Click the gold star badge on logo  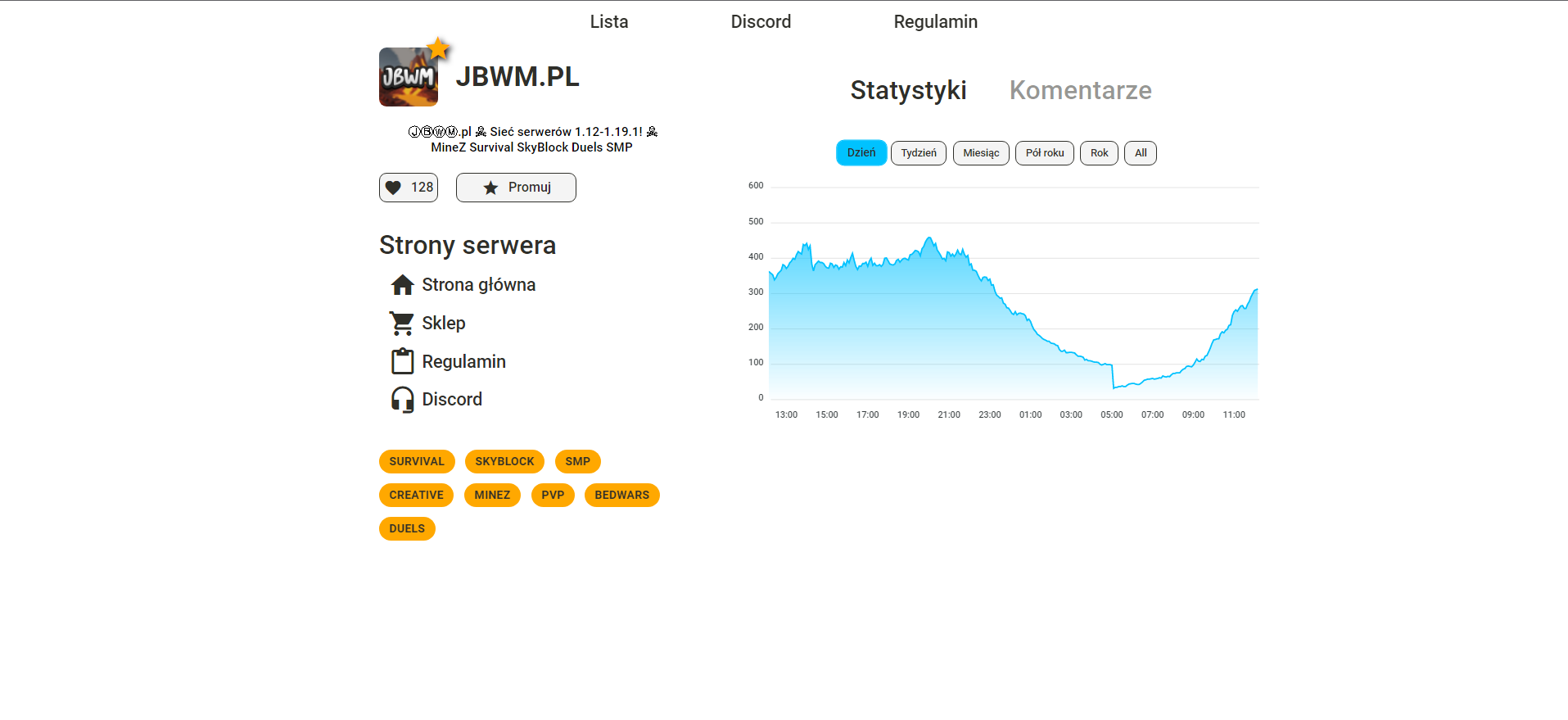point(439,49)
